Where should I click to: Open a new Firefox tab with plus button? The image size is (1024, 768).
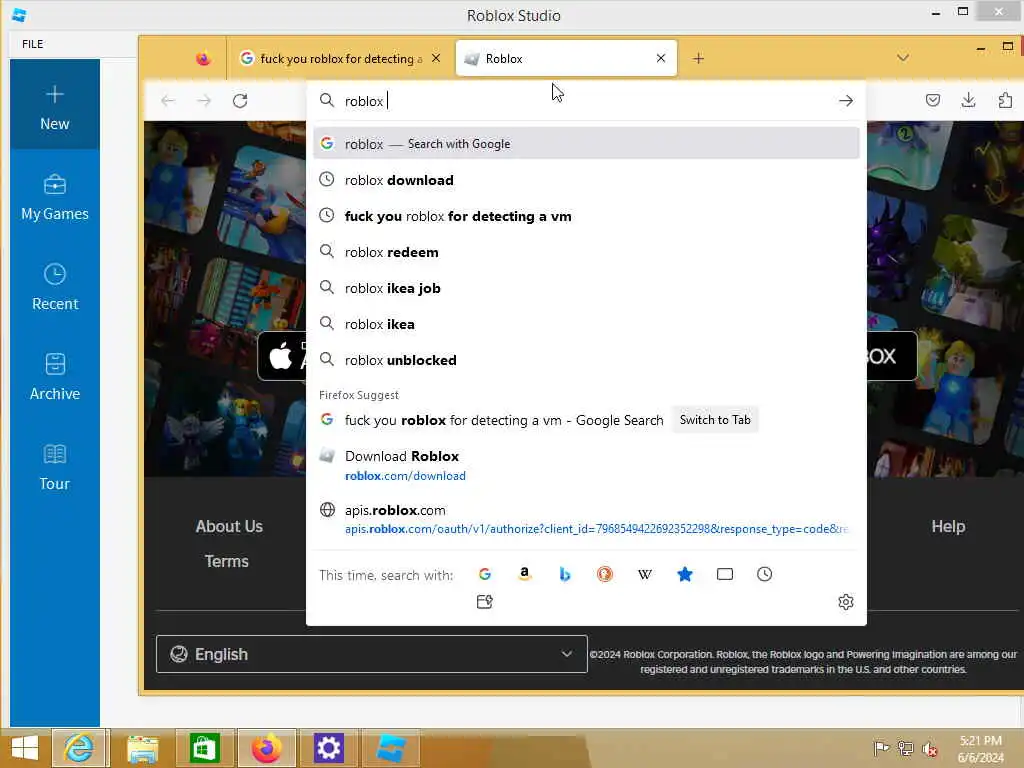pos(698,59)
